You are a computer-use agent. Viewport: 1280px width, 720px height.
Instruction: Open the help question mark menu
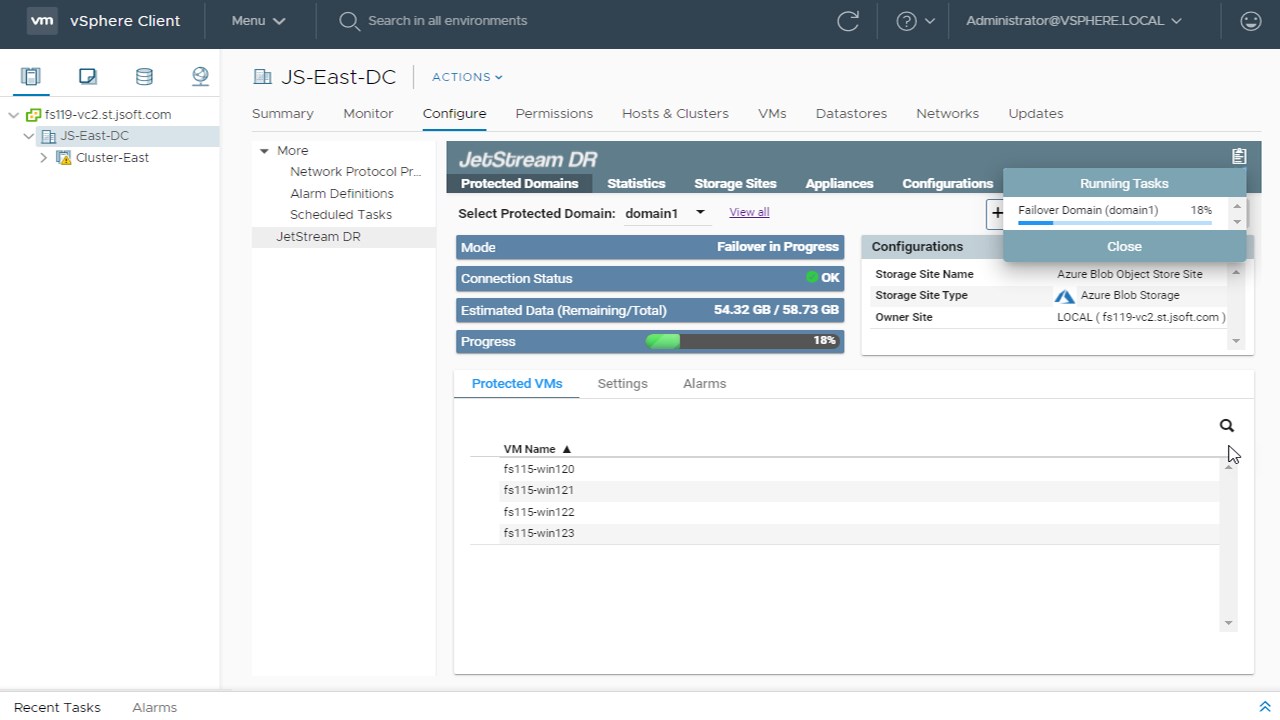coord(915,21)
